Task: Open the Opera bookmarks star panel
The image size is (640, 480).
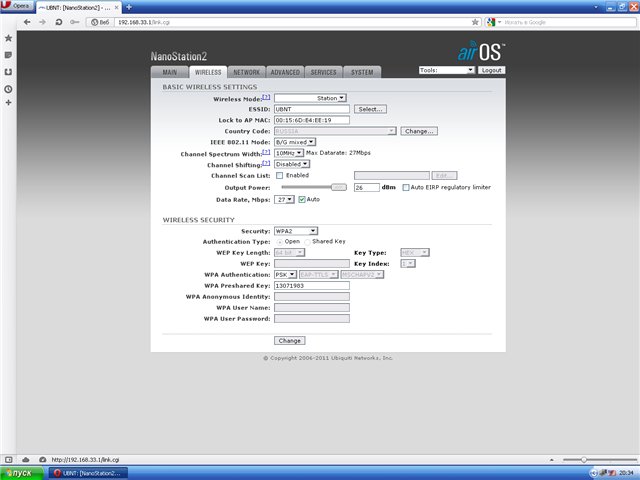Action: [8, 38]
